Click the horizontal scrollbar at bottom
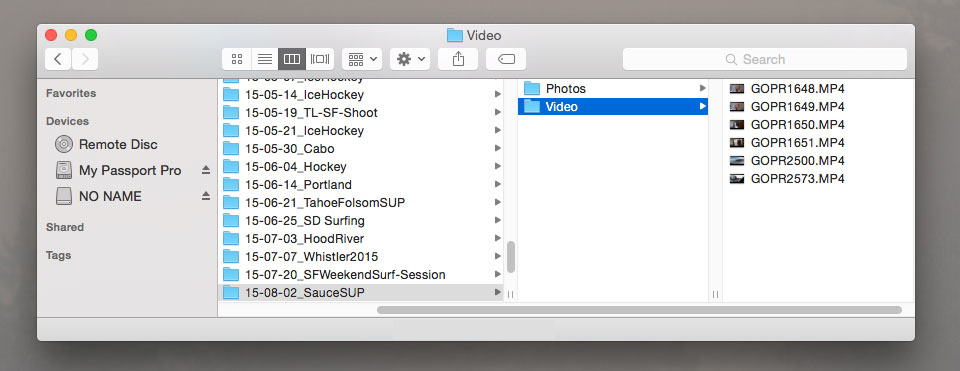This screenshot has width=960, height=371. [639, 310]
